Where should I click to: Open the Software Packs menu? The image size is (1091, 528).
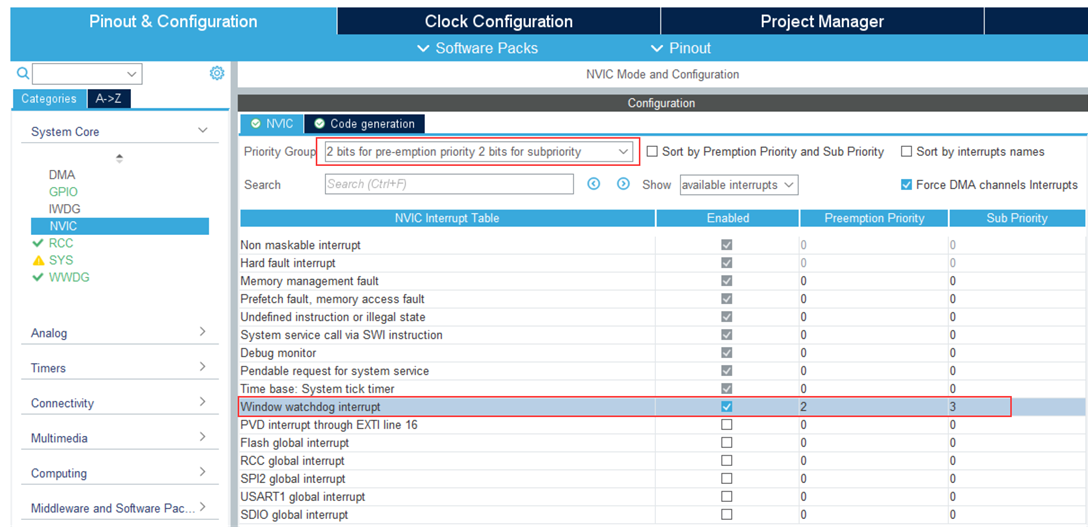coord(476,48)
